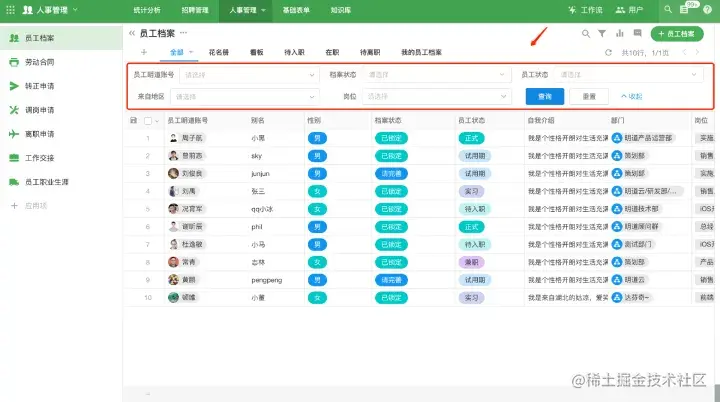Open 来自地区 filter dropdown

(x=244, y=96)
